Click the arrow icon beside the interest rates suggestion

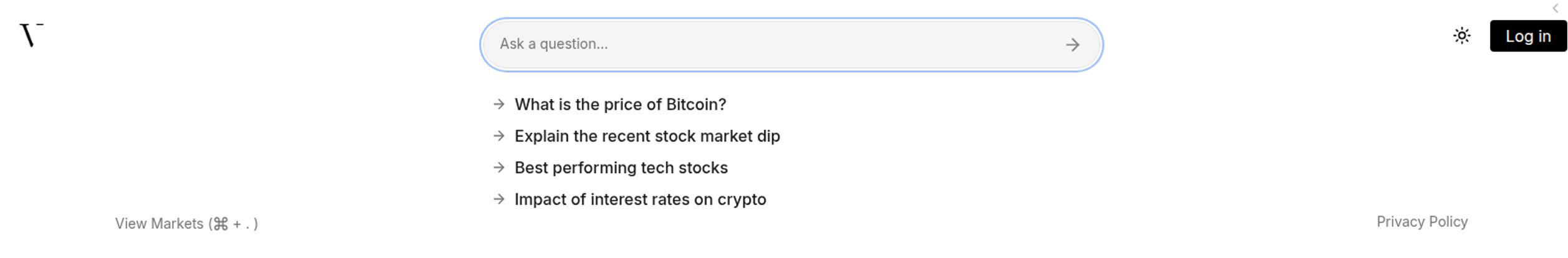click(x=498, y=199)
